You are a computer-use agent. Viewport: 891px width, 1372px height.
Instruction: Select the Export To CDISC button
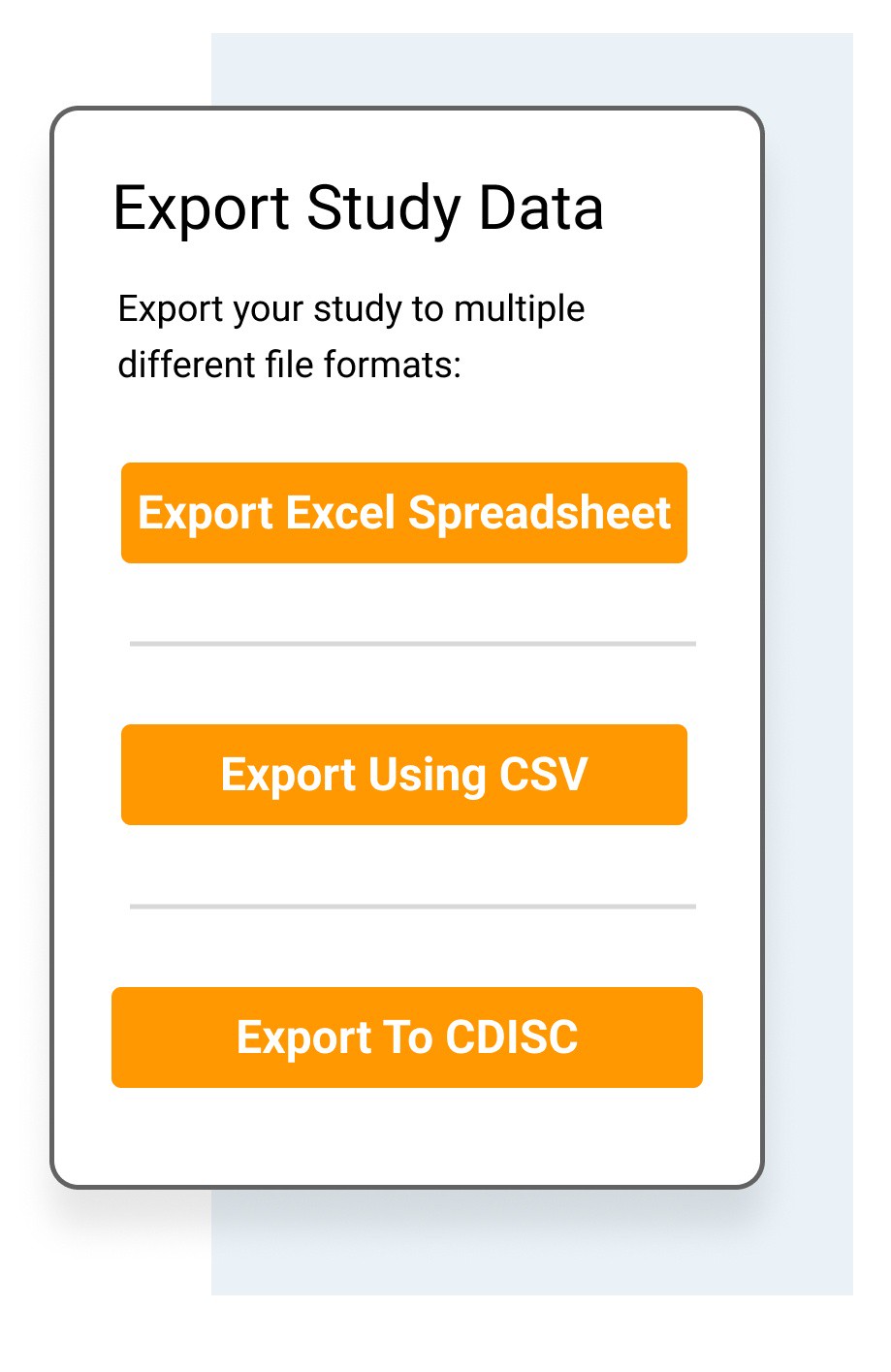click(406, 1037)
